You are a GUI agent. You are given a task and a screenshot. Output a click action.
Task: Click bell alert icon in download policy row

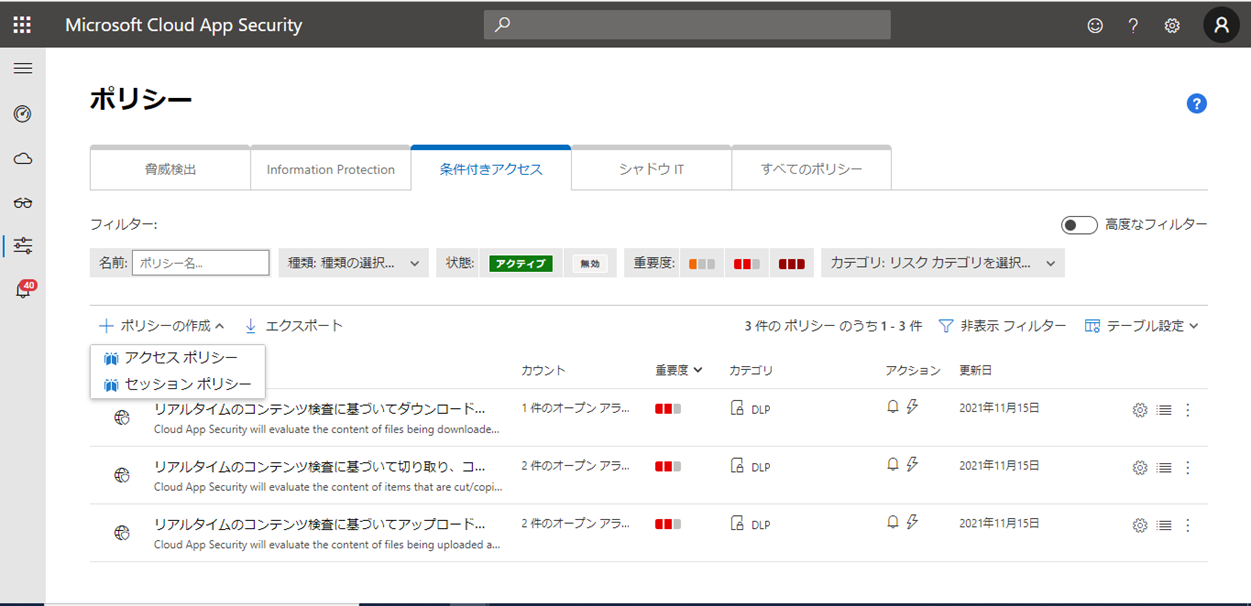click(893, 407)
